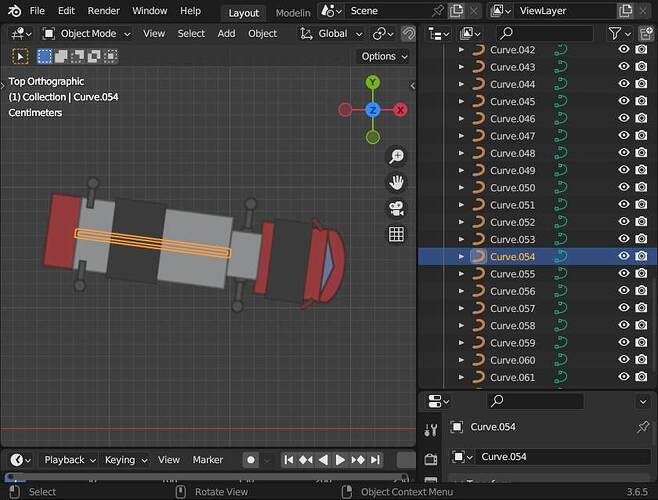Click the new scene icon
This screenshot has height=500, width=658.
[x=456, y=11]
